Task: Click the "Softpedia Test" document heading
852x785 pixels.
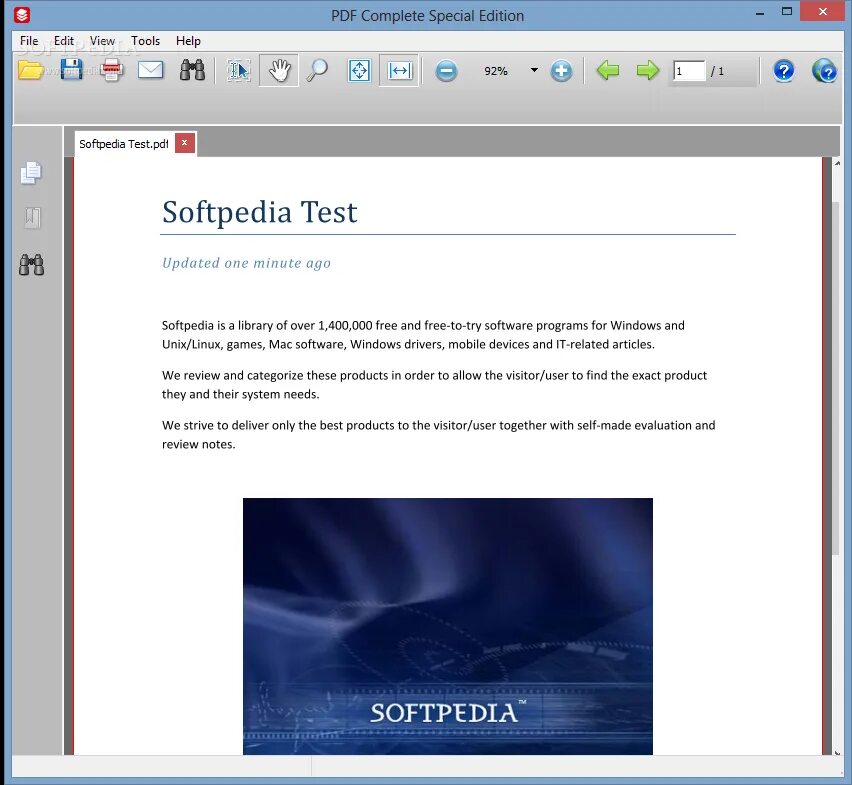Action: (x=260, y=212)
